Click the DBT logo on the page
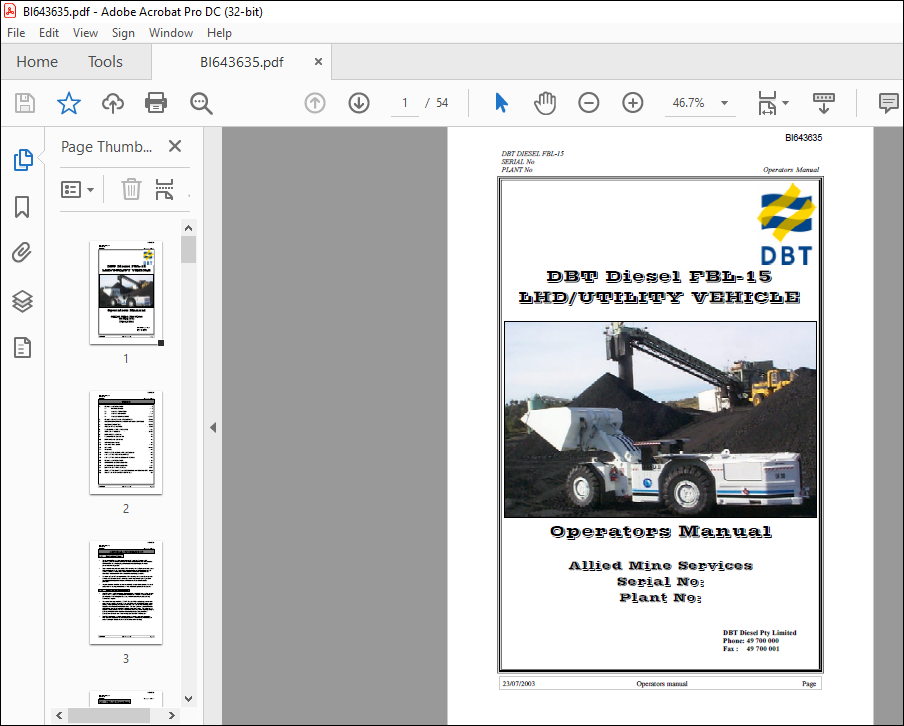904x726 pixels. [x=786, y=224]
